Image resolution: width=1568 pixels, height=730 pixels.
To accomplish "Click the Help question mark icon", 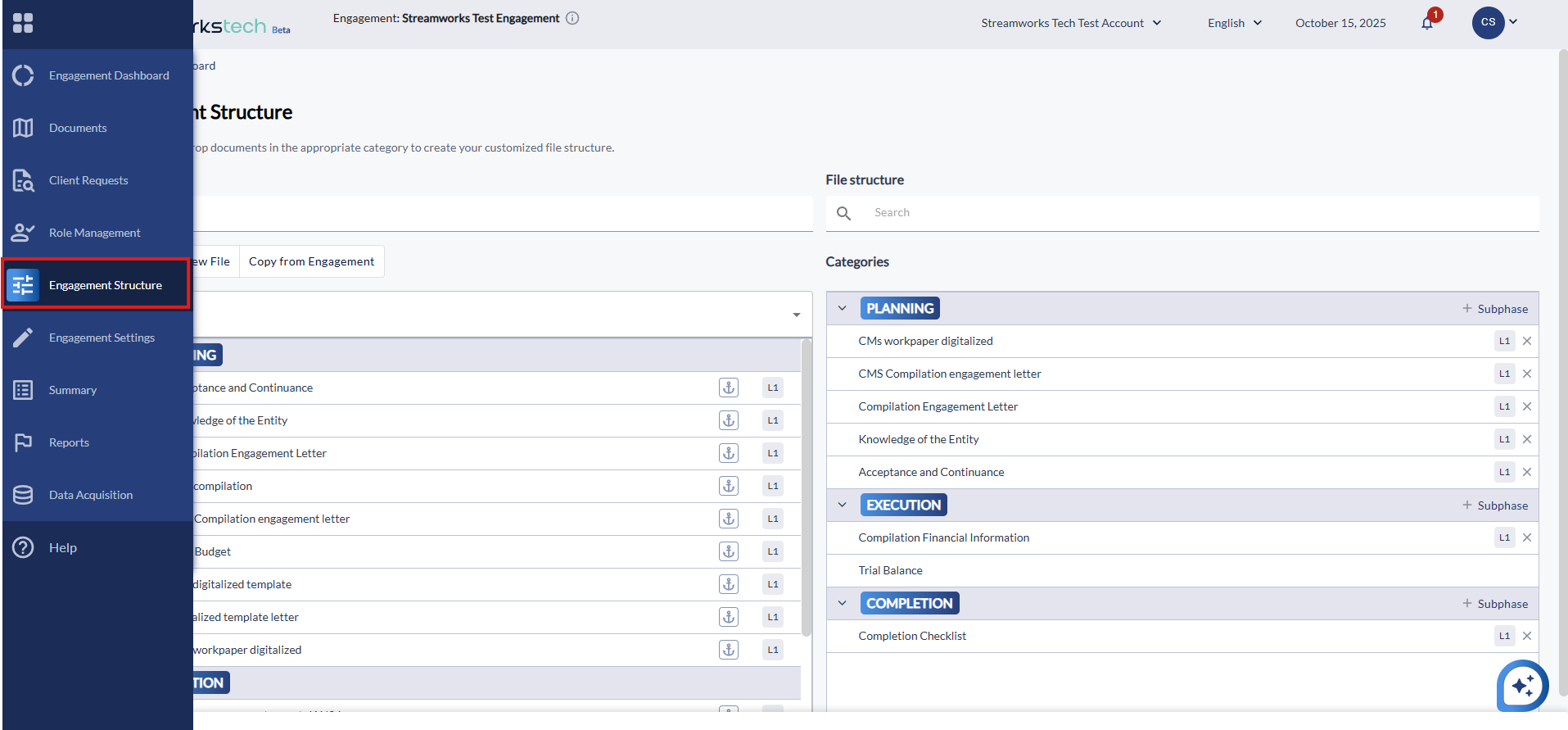I will click(x=23, y=547).
